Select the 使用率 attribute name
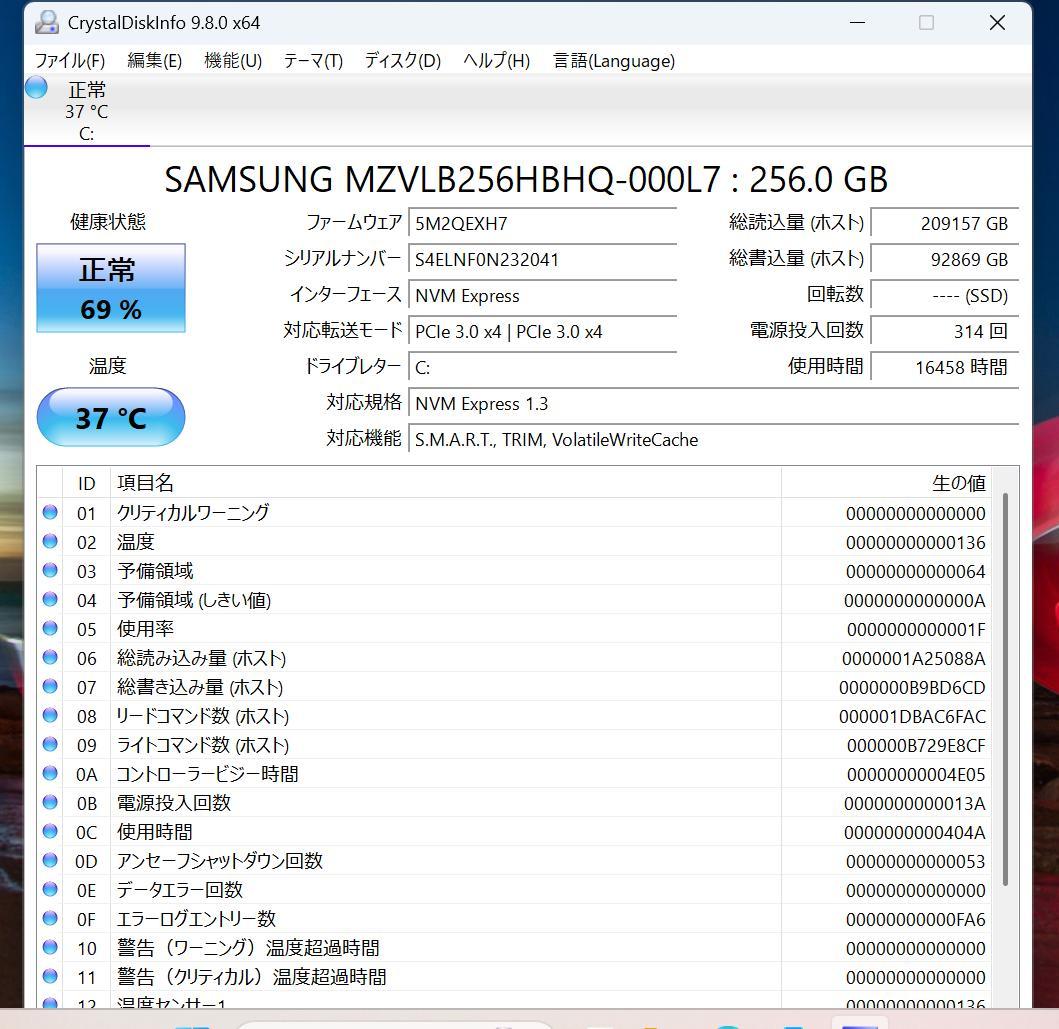This screenshot has height=1029, width=1059. [145, 629]
